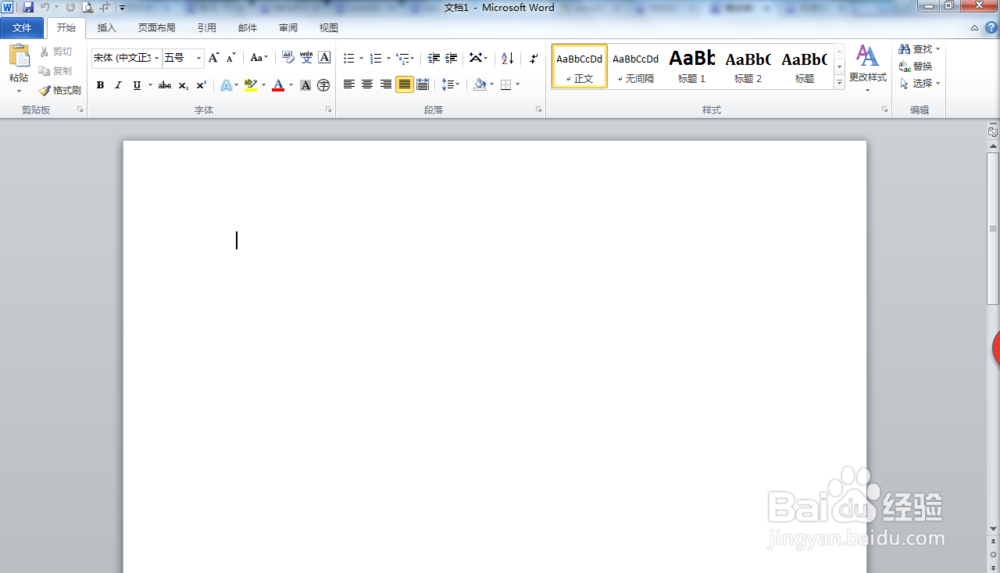Switch to the 邮件 Mailings tab
The height and width of the screenshot is (573, 1000).
click(x=247, y=28)
